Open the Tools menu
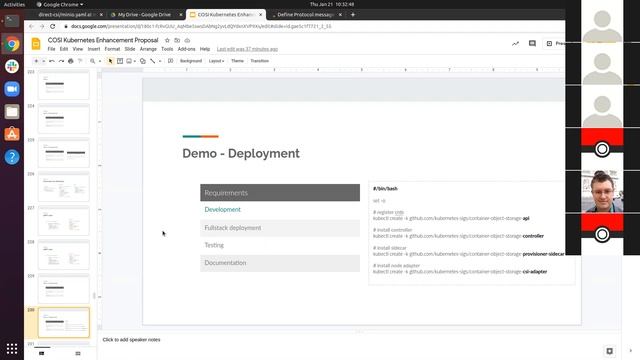 coord(167,49)
